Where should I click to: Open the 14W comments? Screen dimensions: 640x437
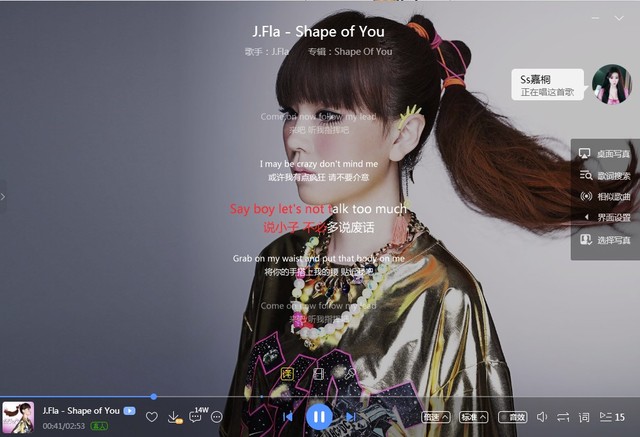coord(196,416)
